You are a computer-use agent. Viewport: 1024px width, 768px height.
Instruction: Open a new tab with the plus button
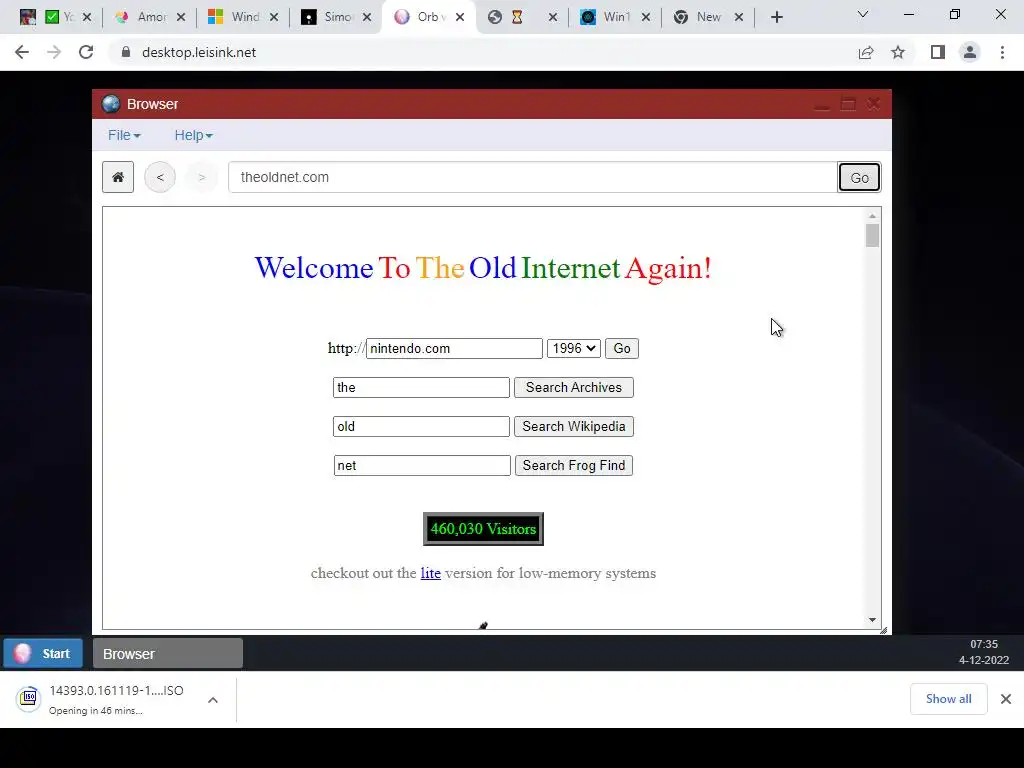pyautogui.click(x=776, y=17)
